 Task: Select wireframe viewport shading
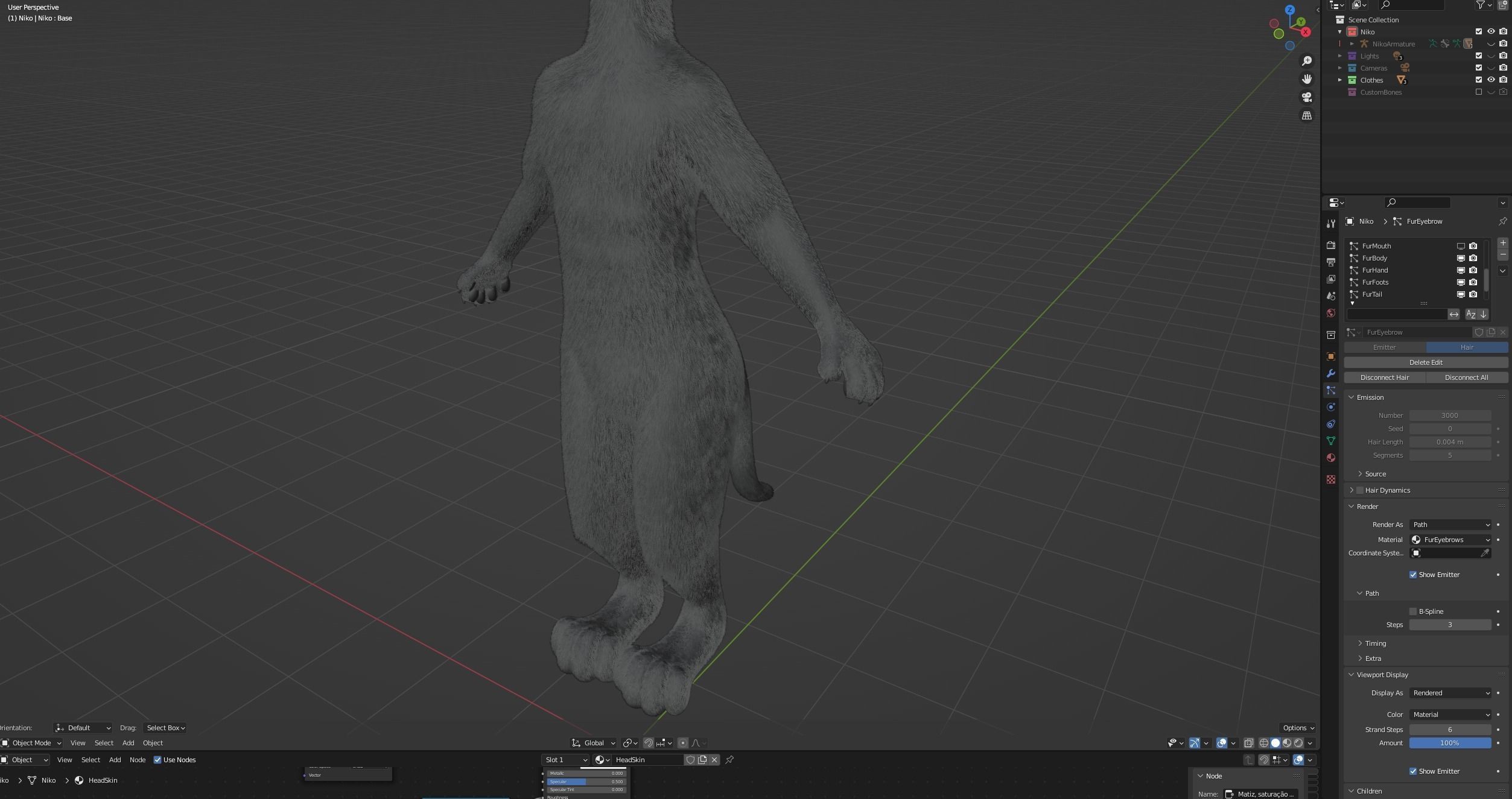tap(1263, 743)
